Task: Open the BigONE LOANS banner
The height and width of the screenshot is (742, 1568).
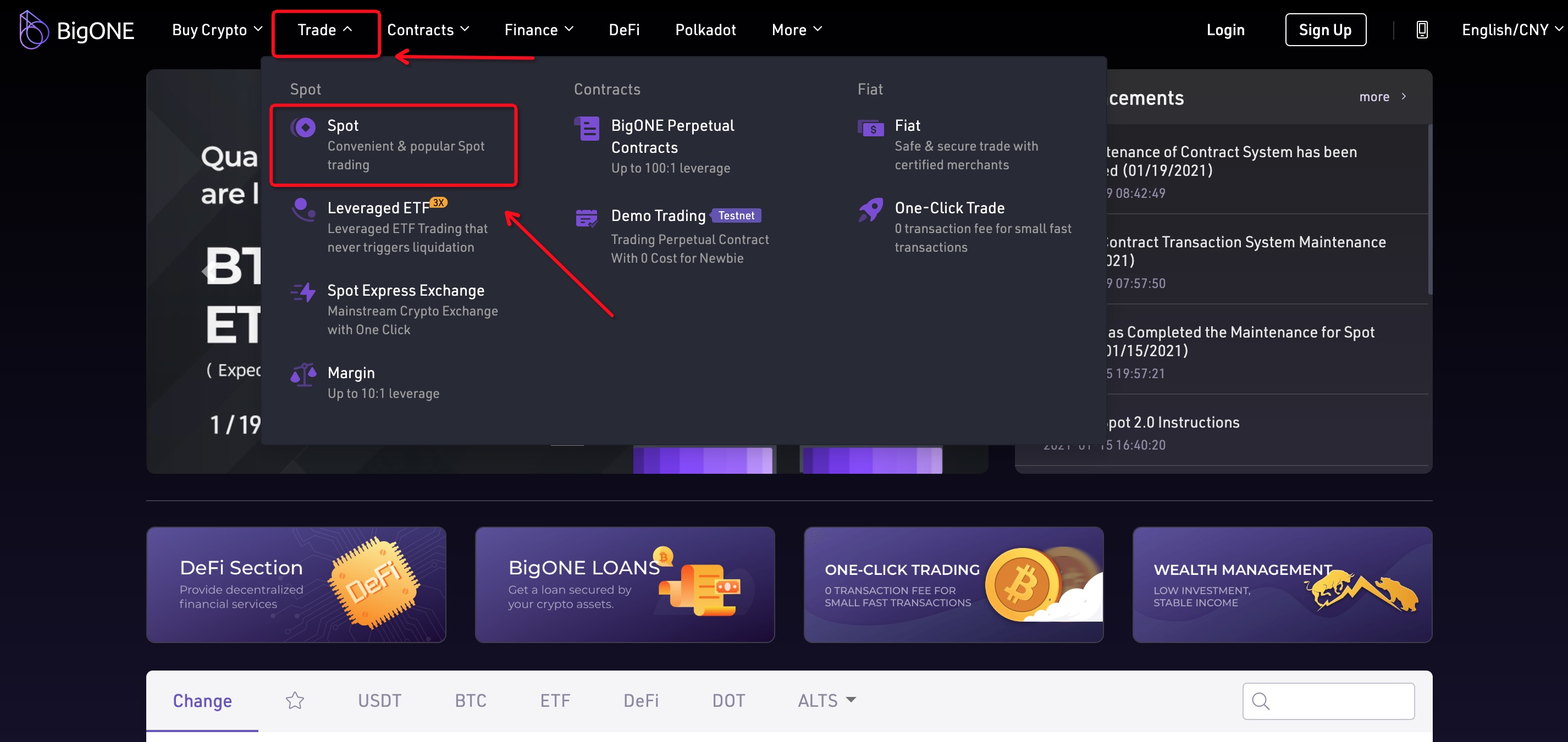Action: pyautogui.click(x=625, y=584)
